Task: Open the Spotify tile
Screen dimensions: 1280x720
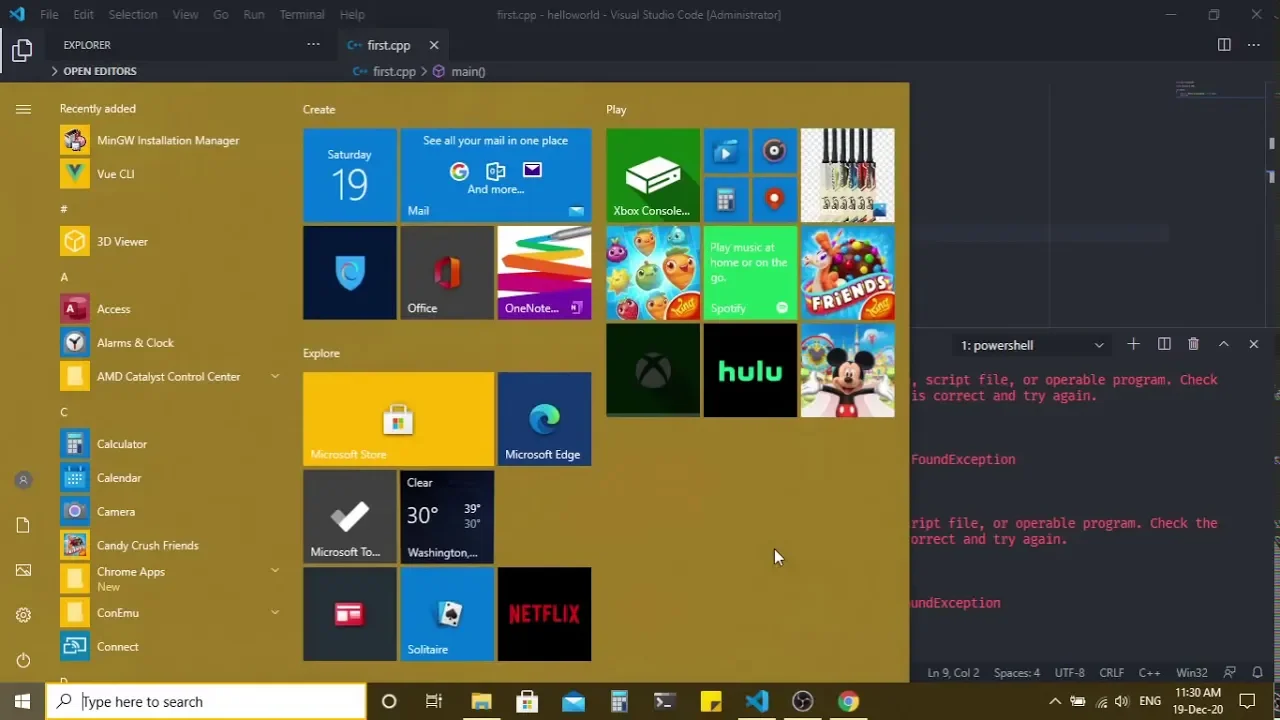Action: pos(750,273)
